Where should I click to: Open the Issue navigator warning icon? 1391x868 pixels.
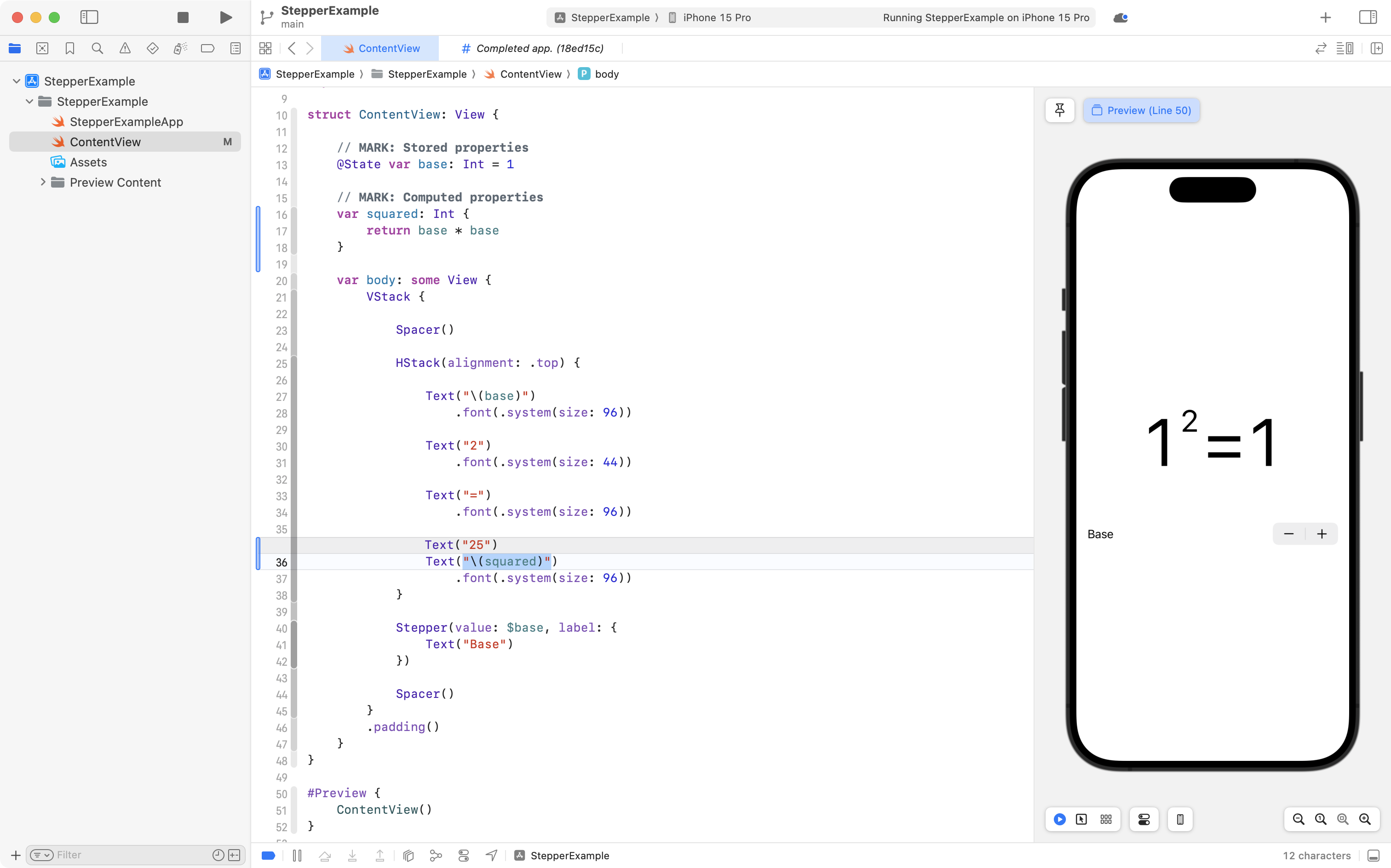click(125, 48)
